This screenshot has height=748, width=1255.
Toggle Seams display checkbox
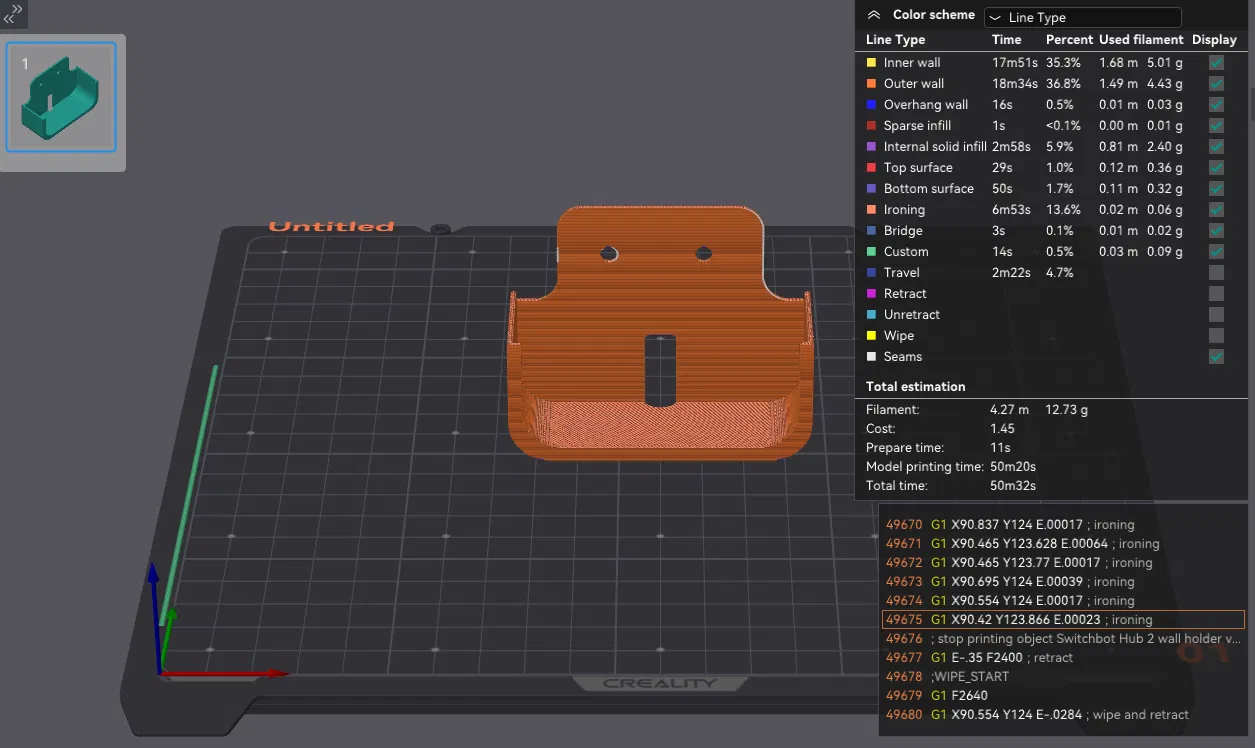[x=1216, y=356]
